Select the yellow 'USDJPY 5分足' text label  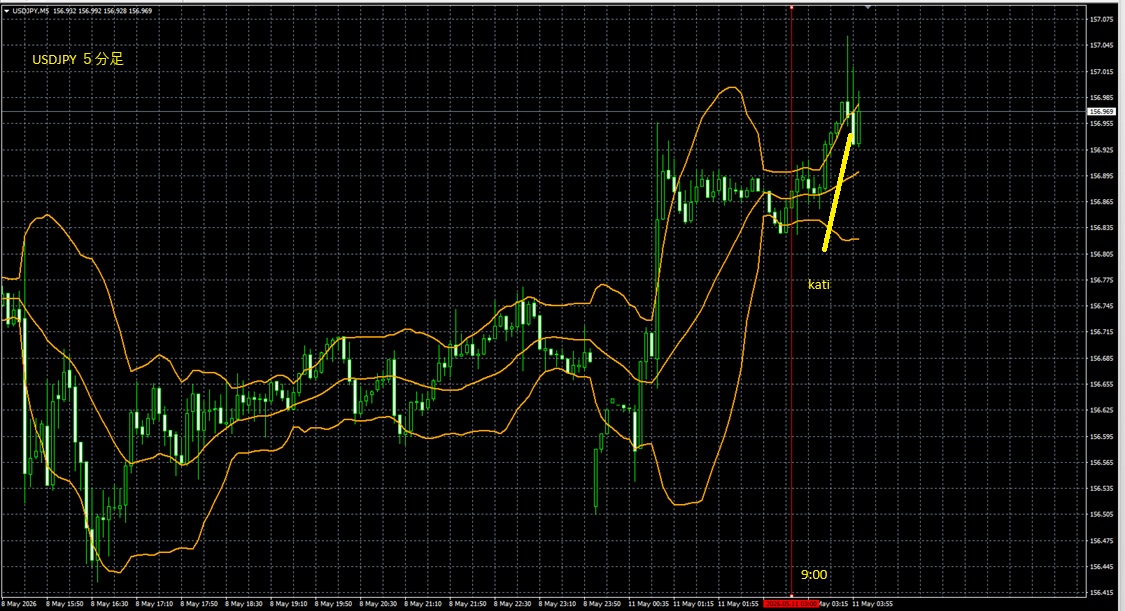(77, 60)
